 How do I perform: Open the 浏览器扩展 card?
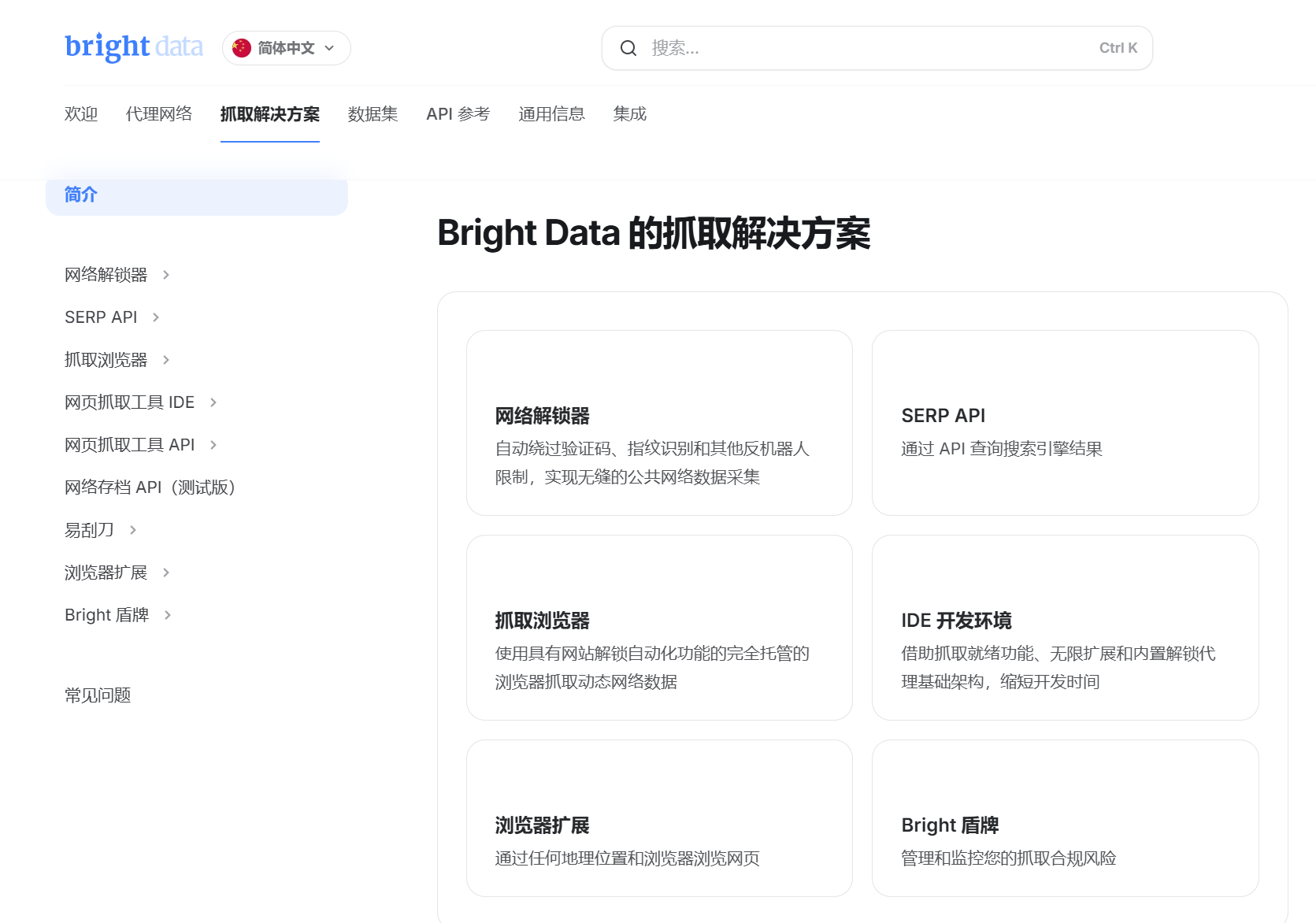(659, 818)
